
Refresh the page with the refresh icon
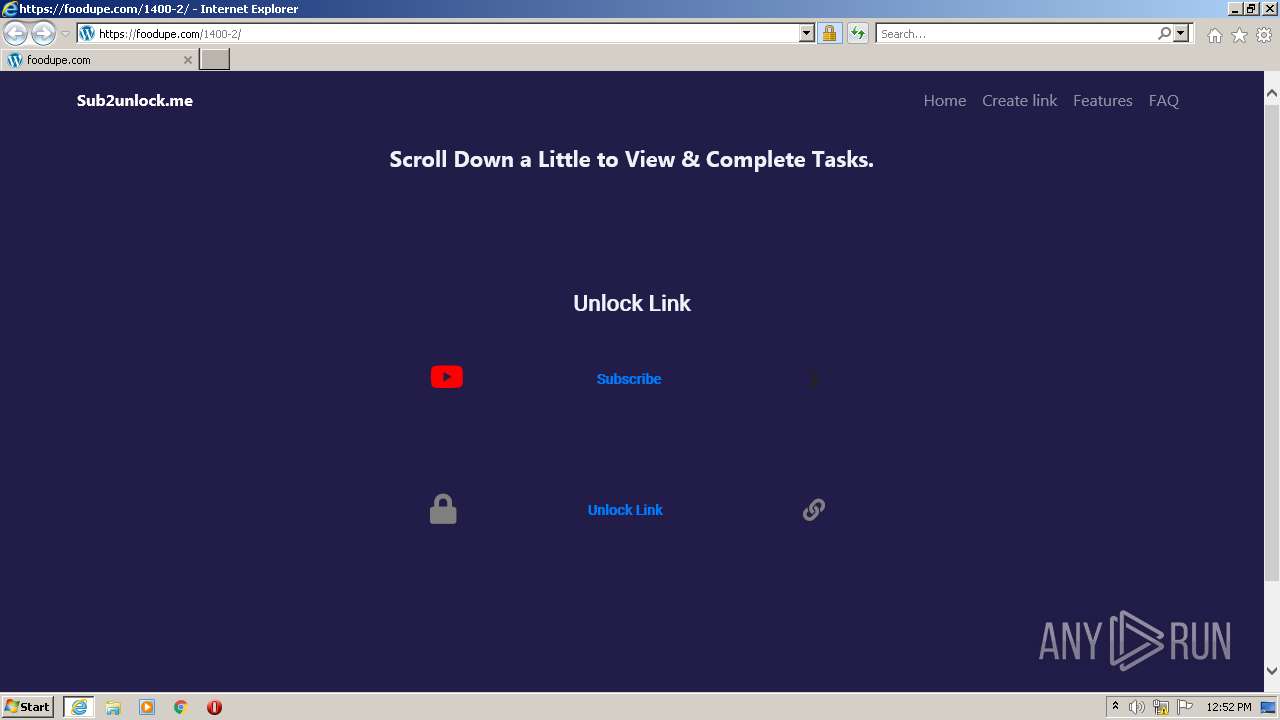click(857, 33)
